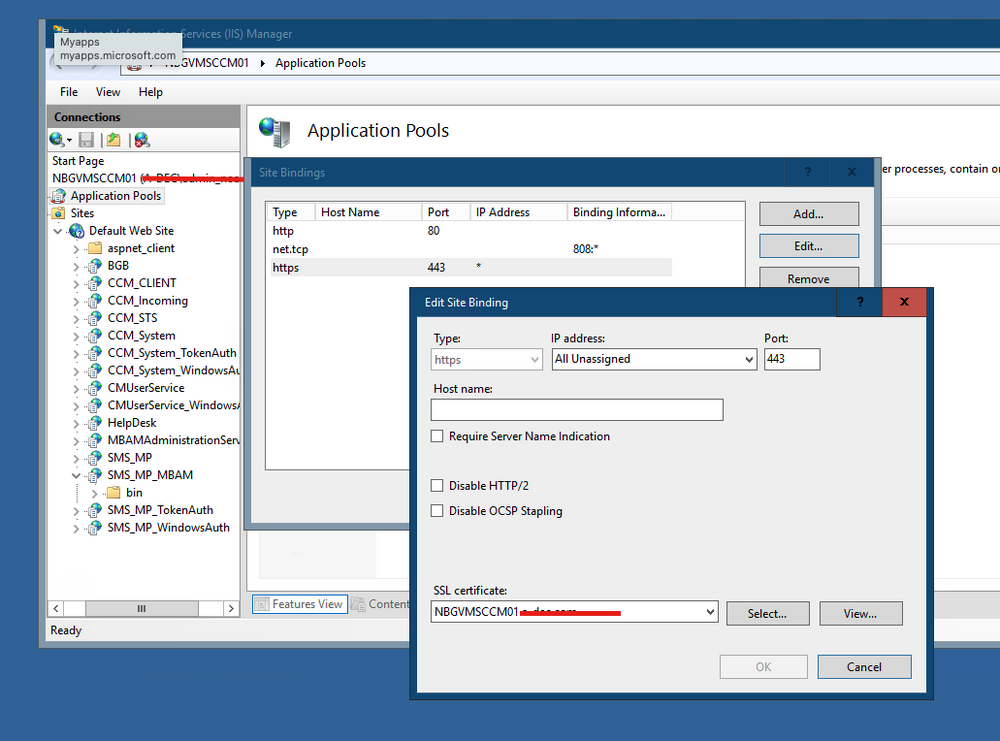Click the Edit... button in Site Bindings

click(x=809, y=246)
